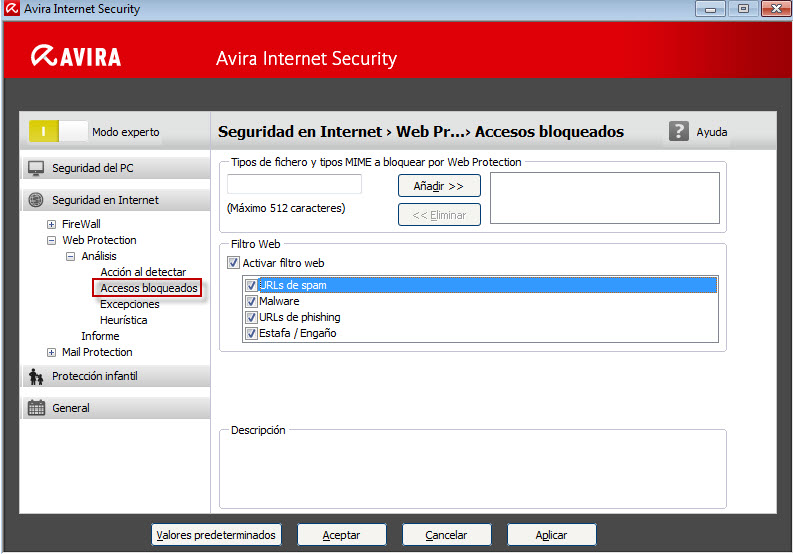The width and height of the screenshot is (793, 554).
Task: Select Excepciones in the tree
Action: tap(129, 304)
